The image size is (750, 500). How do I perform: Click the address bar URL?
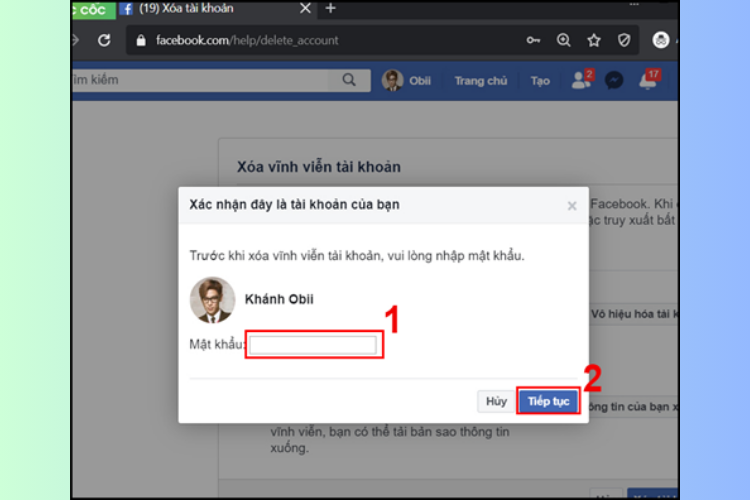click(x=247, y=40)
